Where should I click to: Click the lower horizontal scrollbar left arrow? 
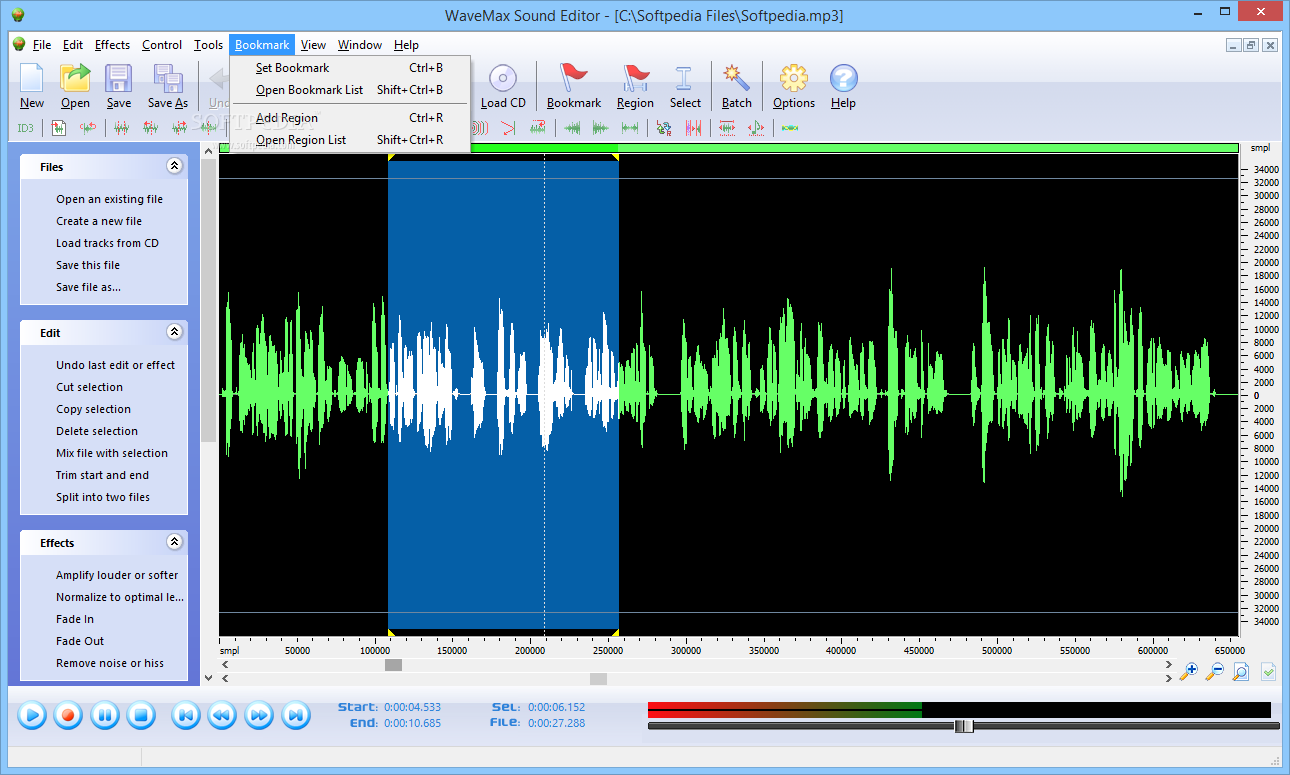click(x=226, y=679)
